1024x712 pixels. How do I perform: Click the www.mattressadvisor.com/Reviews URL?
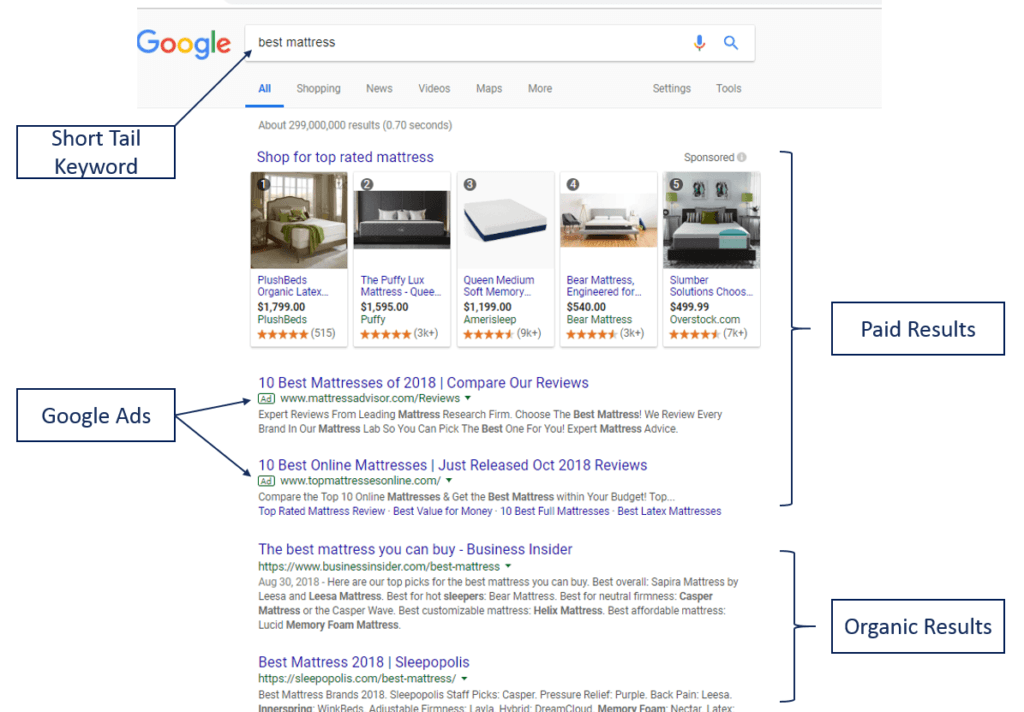pos(370,398)
